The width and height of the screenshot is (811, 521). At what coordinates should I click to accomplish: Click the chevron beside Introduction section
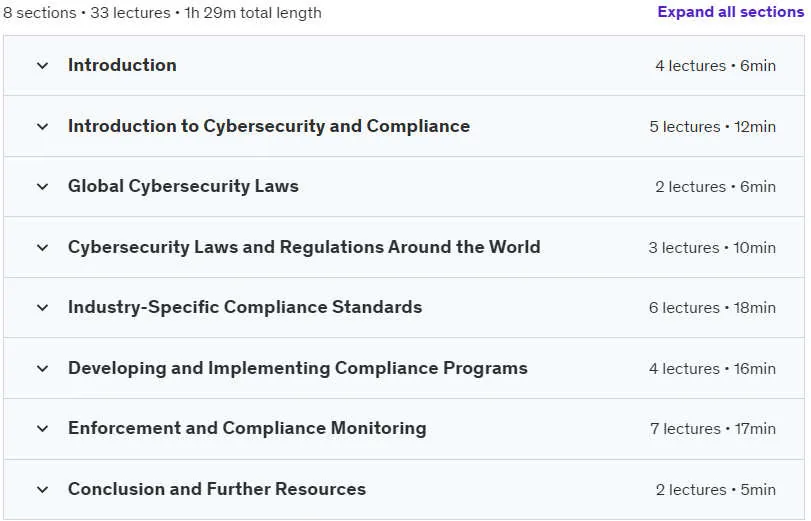tap(42, 66)
